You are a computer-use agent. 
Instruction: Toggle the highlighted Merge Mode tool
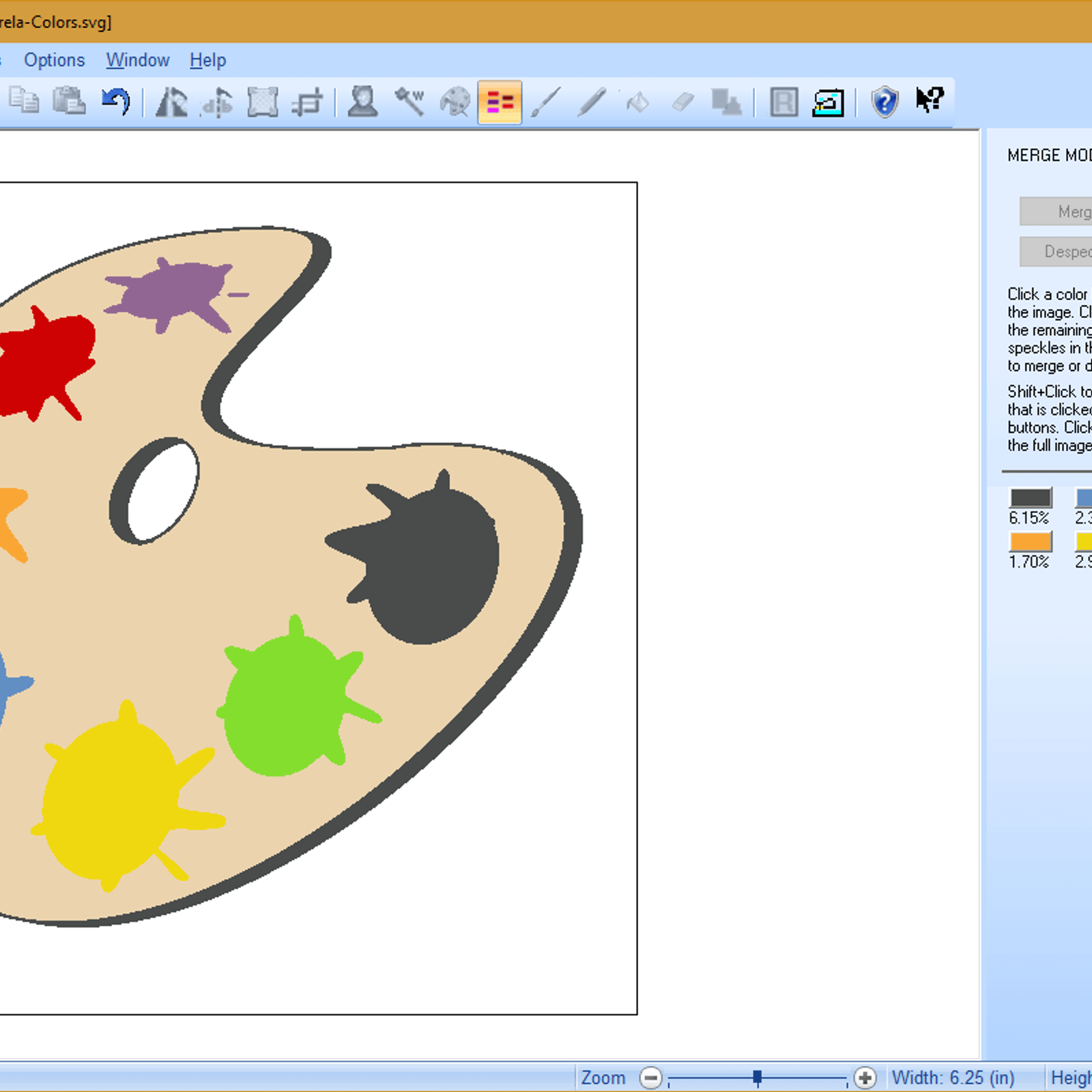(x=500, y=102)
